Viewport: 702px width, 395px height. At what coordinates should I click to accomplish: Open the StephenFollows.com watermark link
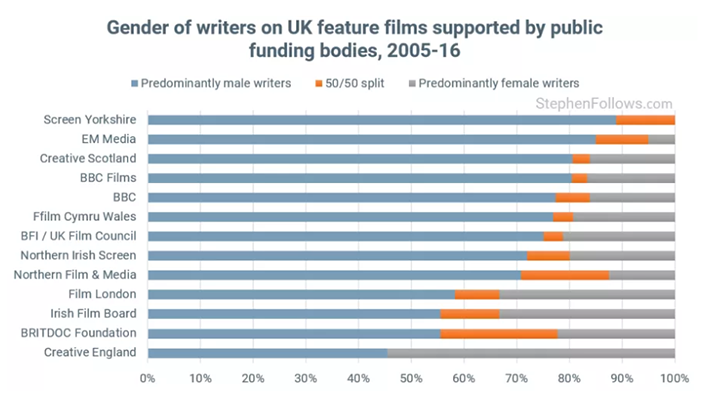[x=604, y=103]
